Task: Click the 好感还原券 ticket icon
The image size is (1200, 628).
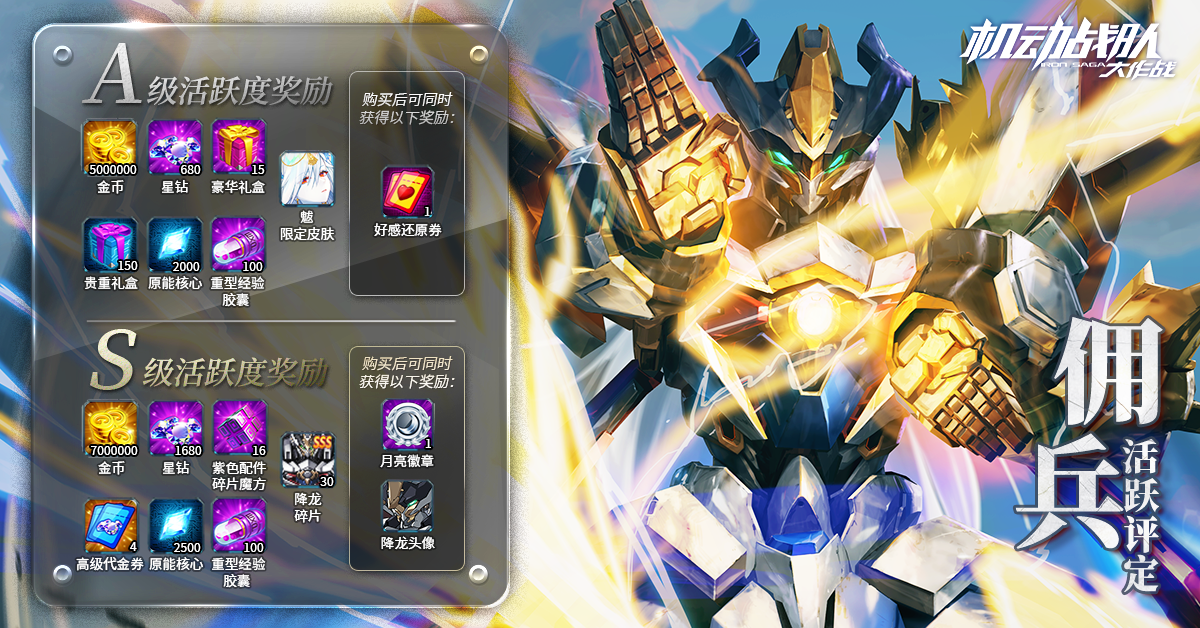Action: (x=408, y=193)
